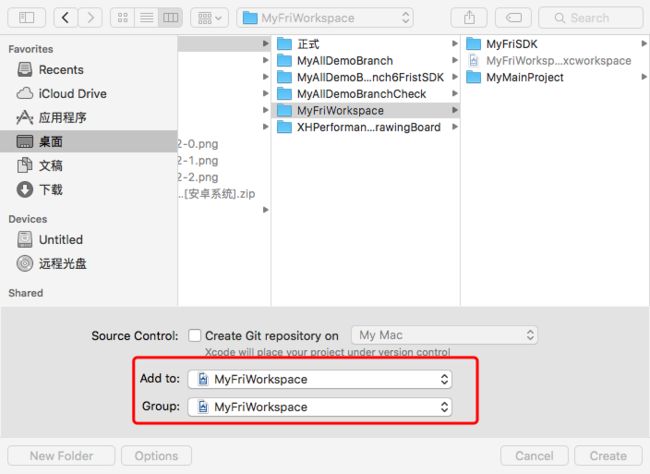Open the item arrangement grouping menu
This screenshot has width=650, height=474.
tap(209, 18)
